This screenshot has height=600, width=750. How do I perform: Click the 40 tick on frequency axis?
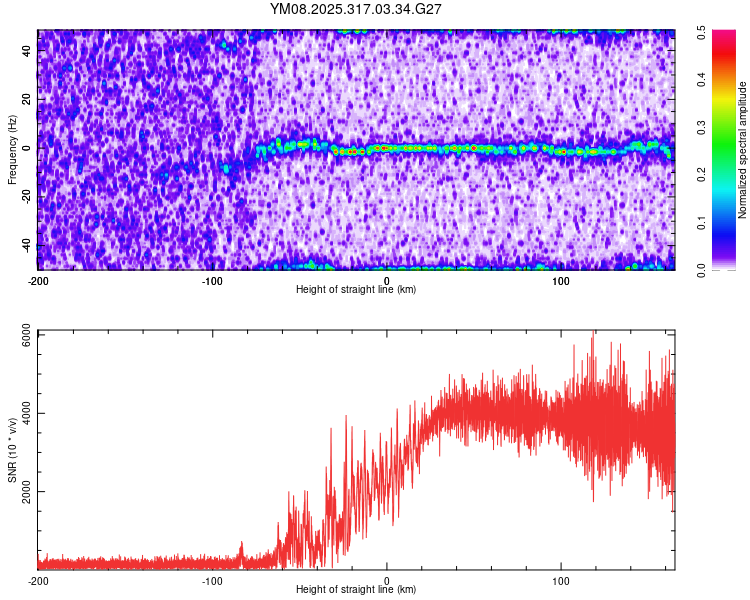tap(28, 53)
